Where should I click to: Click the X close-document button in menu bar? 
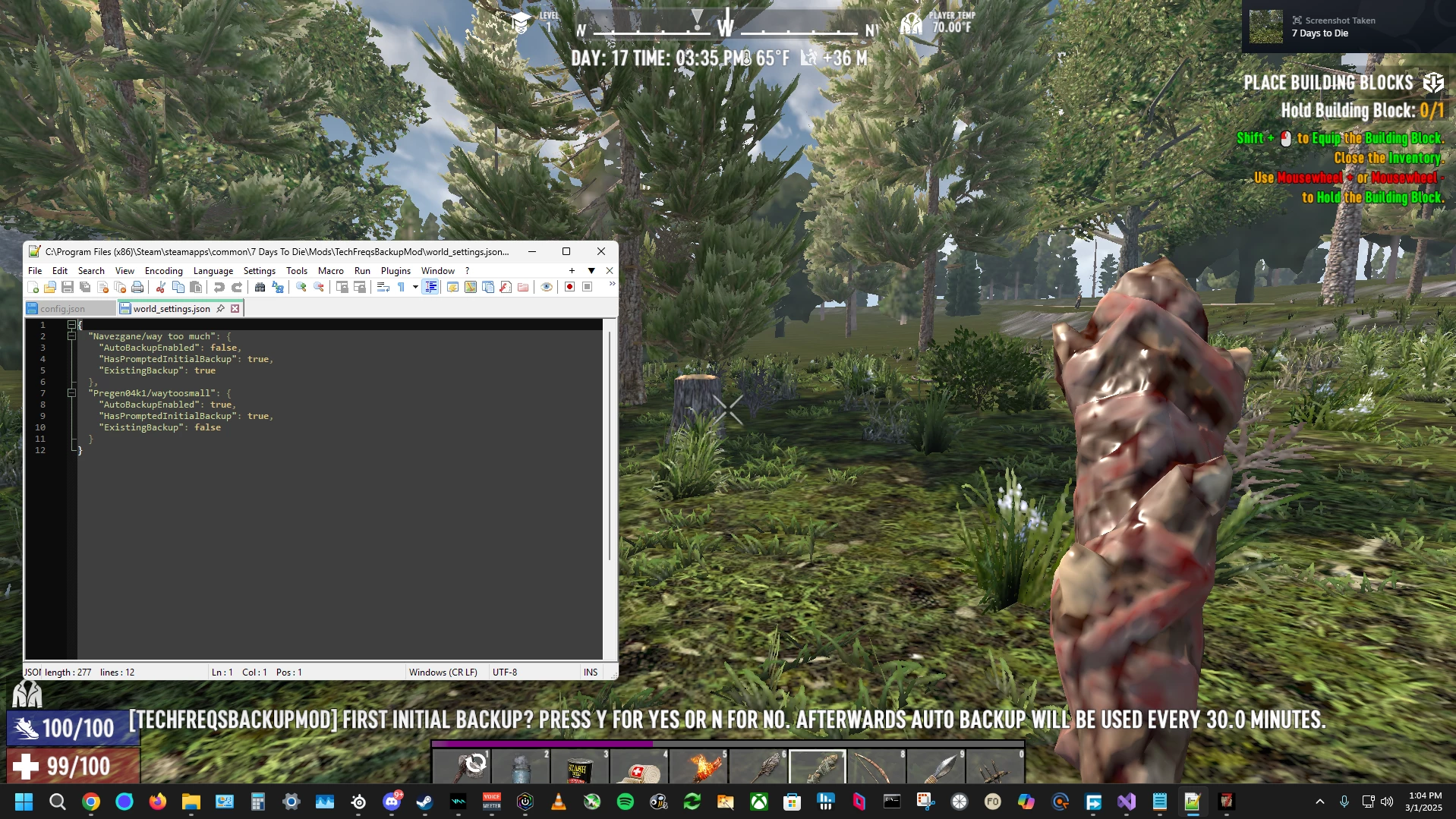[610, 271]
